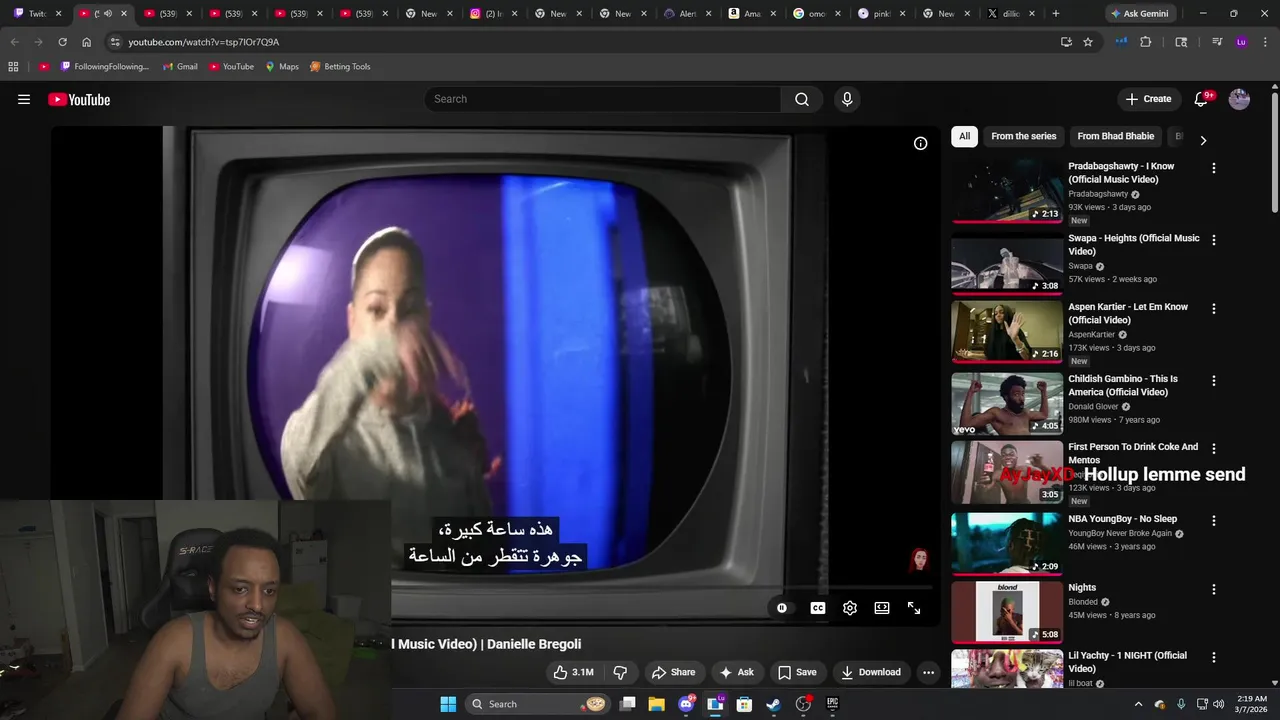Open options for Pradabagshawty - I Know video
The height and width of the screenshot is (720, 1280).
[x=1214, y=168]
